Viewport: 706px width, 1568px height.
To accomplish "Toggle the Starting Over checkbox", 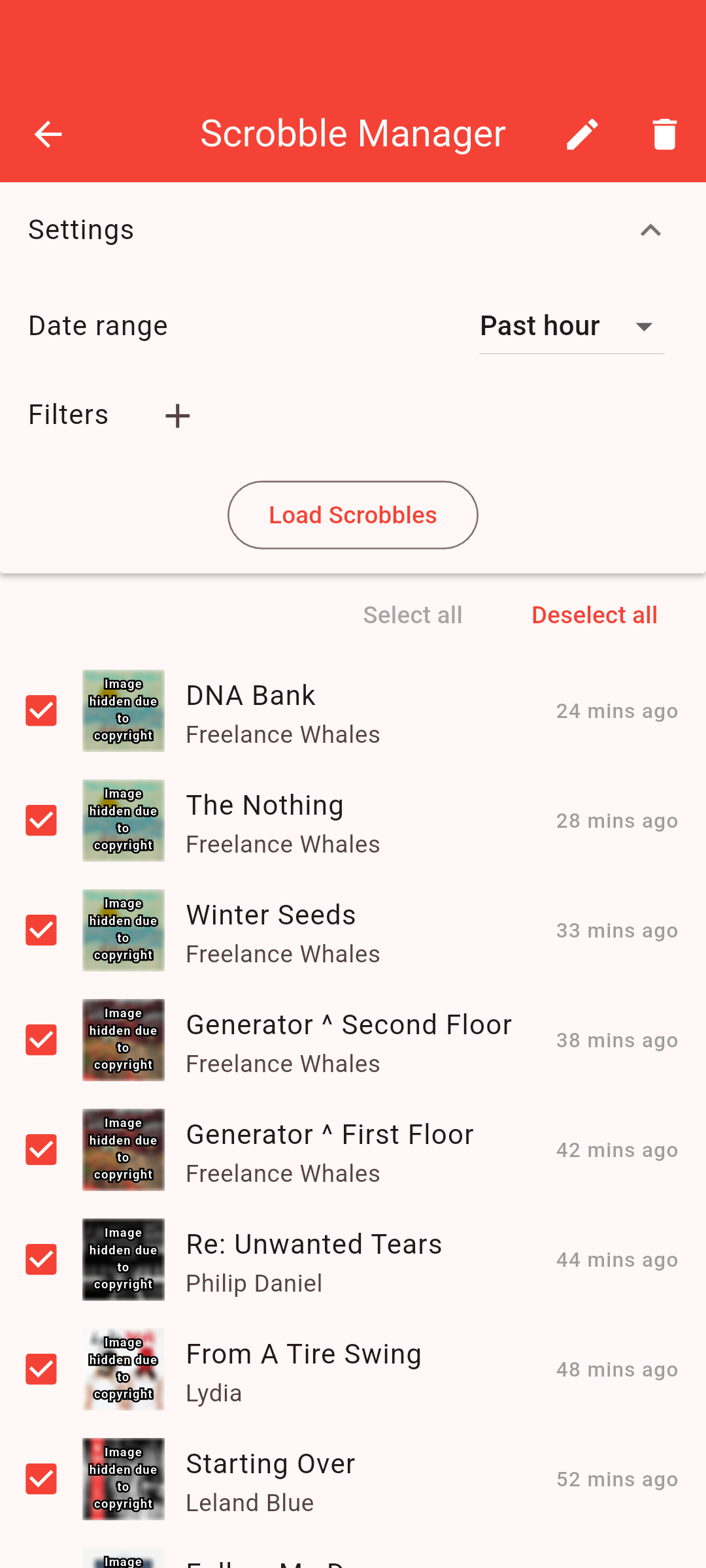I will click(x=41, y=1479).
